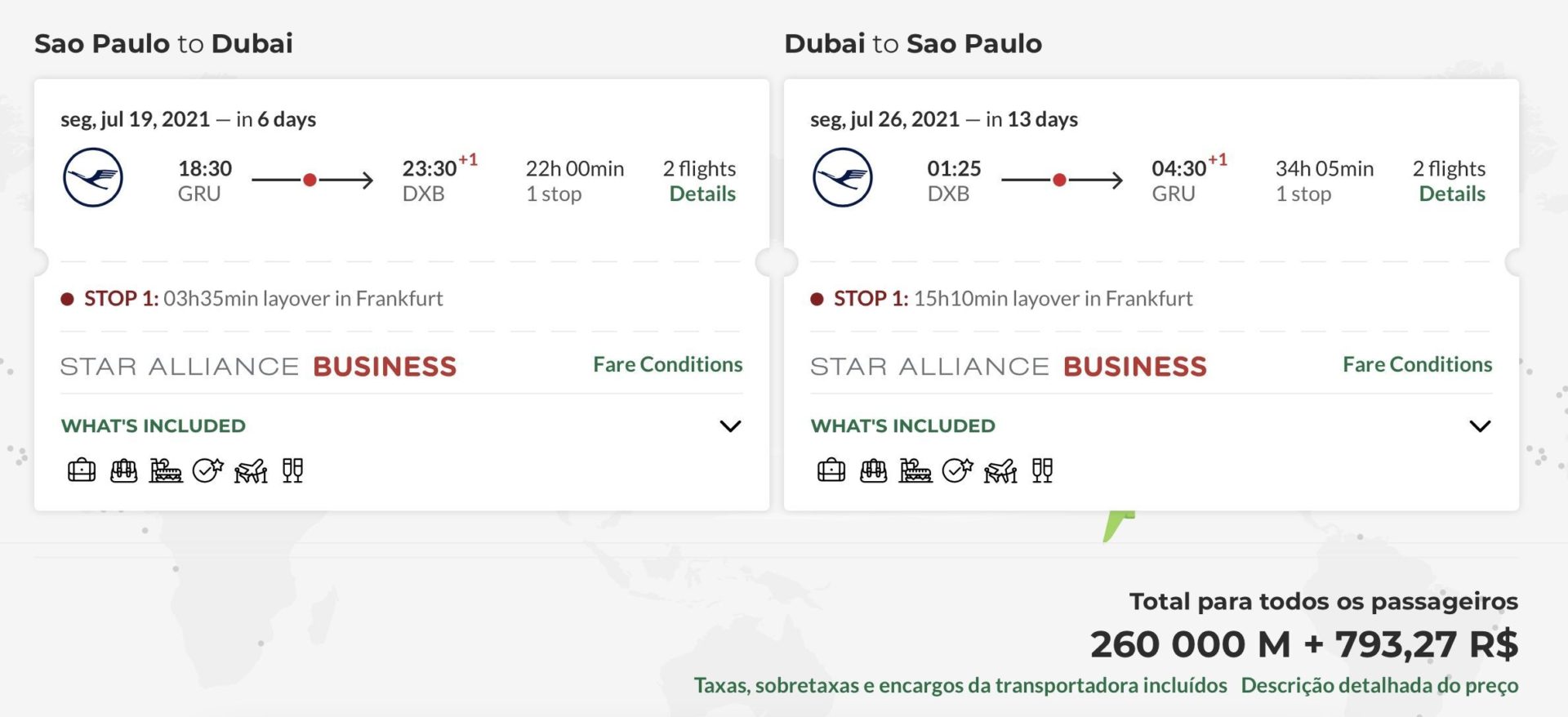Select the suitcase baggage icon on outbound card

click(x=82, y=470)
